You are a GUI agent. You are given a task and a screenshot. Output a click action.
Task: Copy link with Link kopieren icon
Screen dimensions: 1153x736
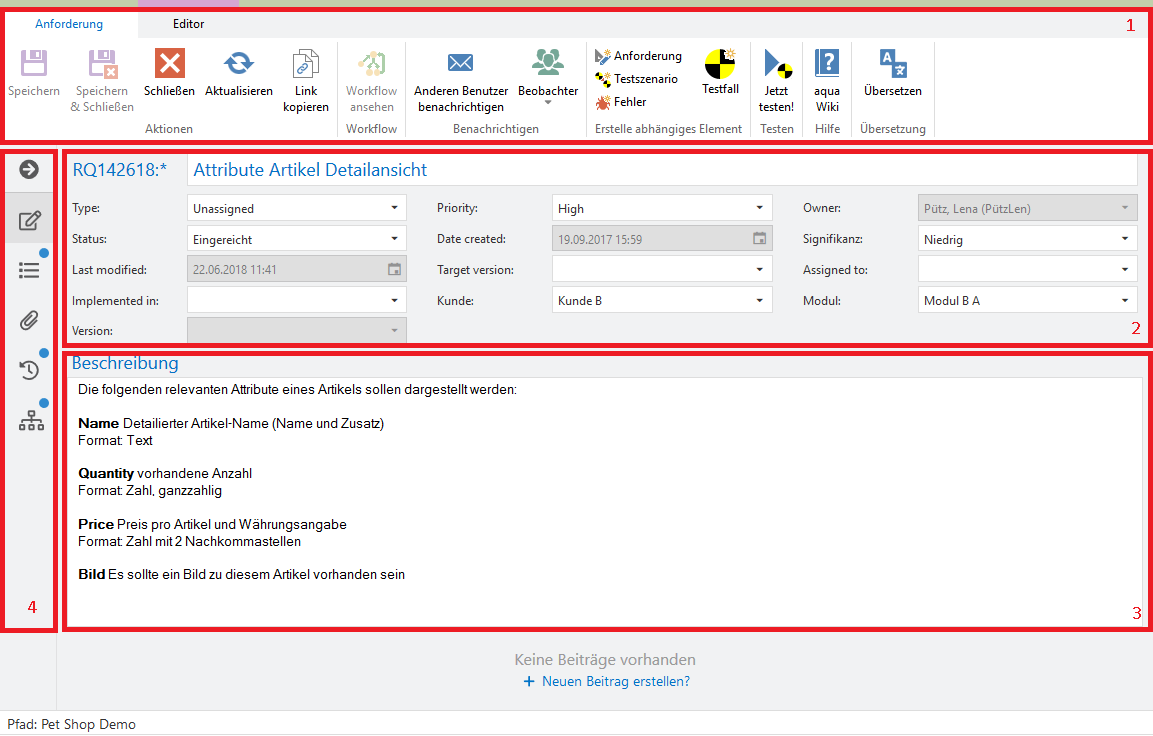305,65
